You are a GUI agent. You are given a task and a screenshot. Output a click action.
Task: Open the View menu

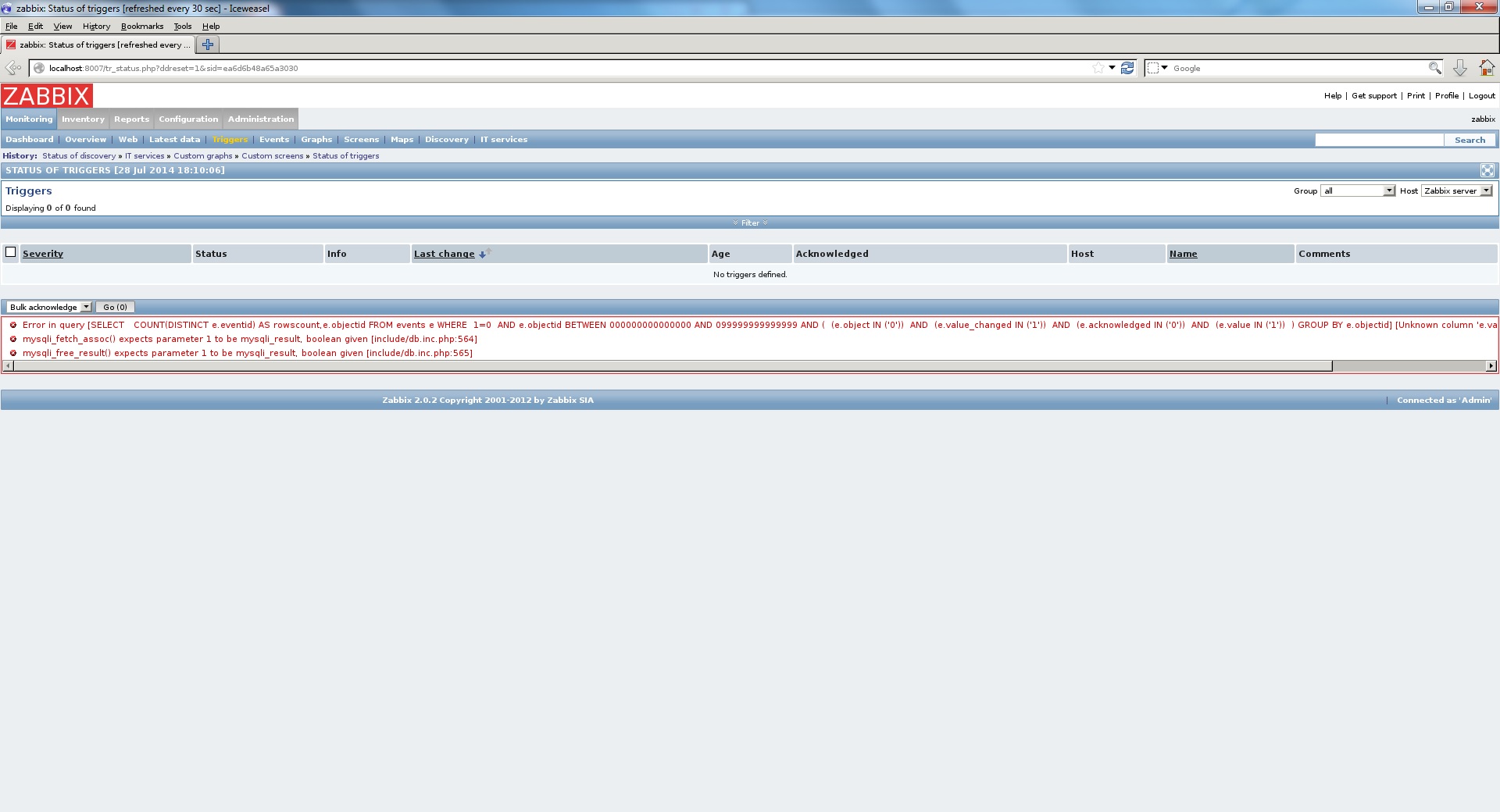[62, 26]
